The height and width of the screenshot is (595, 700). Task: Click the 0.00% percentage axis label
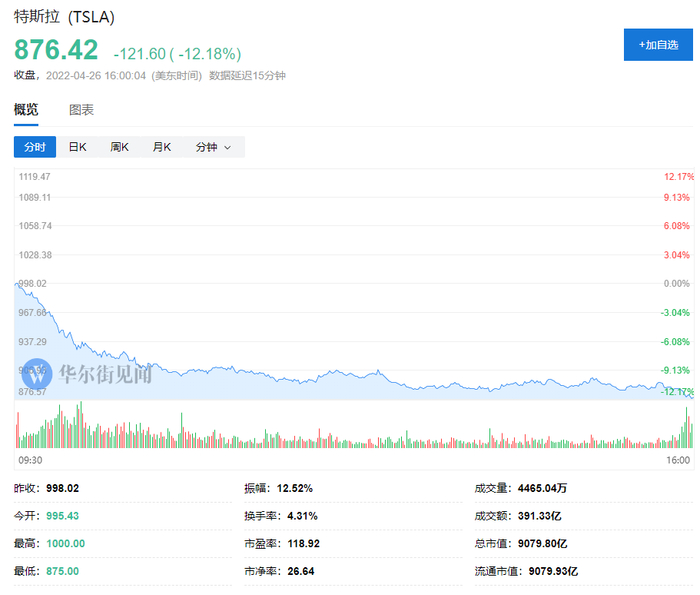pos(676,283)
